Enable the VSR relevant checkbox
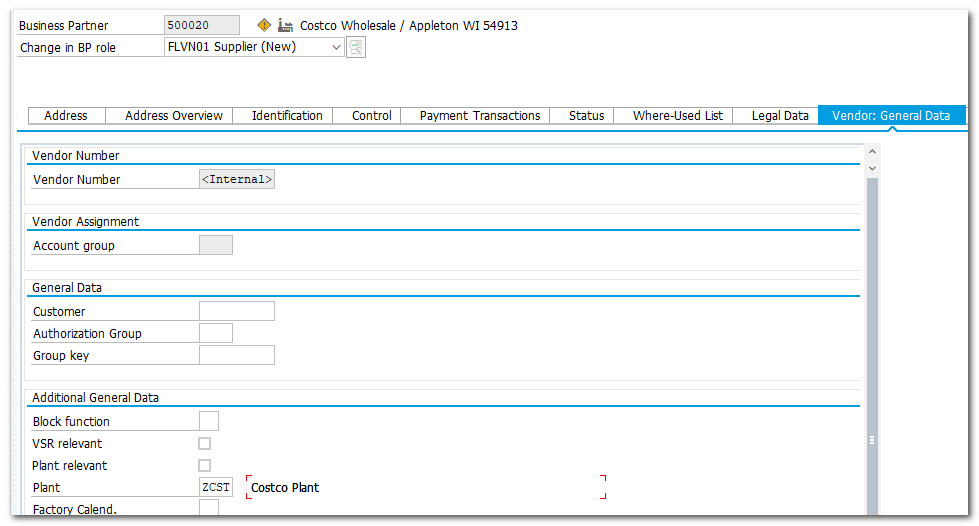 pos(205,444)
